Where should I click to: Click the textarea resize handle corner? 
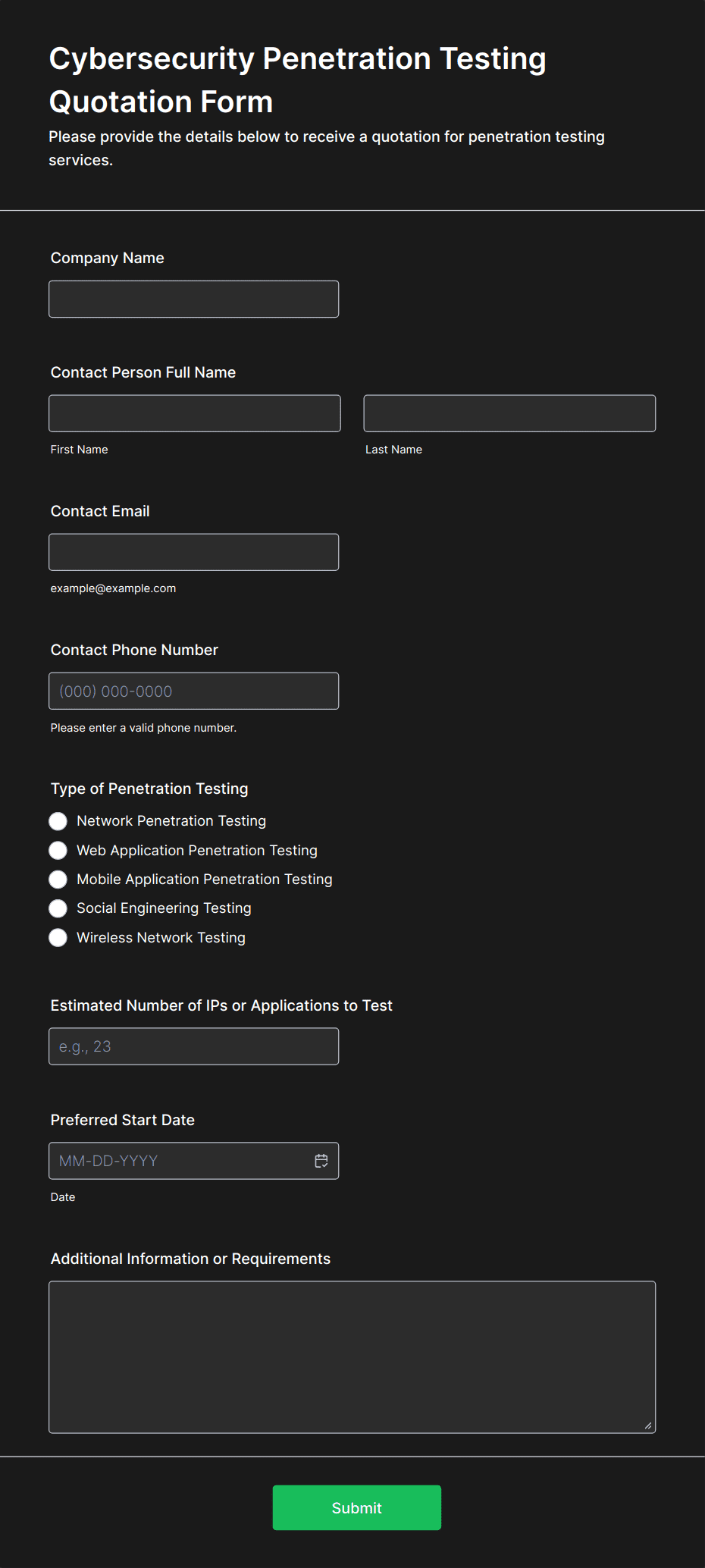[x=648, y=1425]
